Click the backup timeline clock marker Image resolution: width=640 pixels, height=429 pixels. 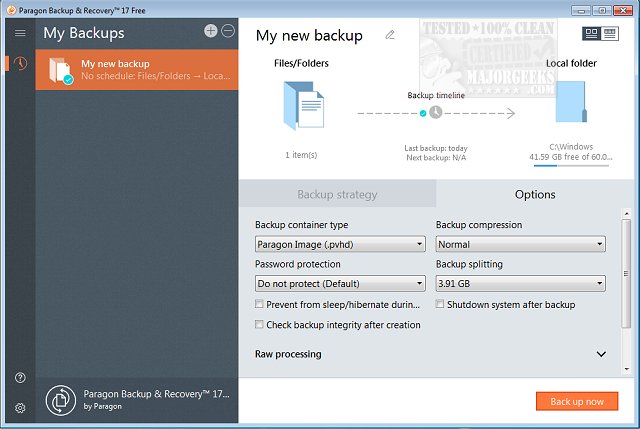tap(436, 113)
